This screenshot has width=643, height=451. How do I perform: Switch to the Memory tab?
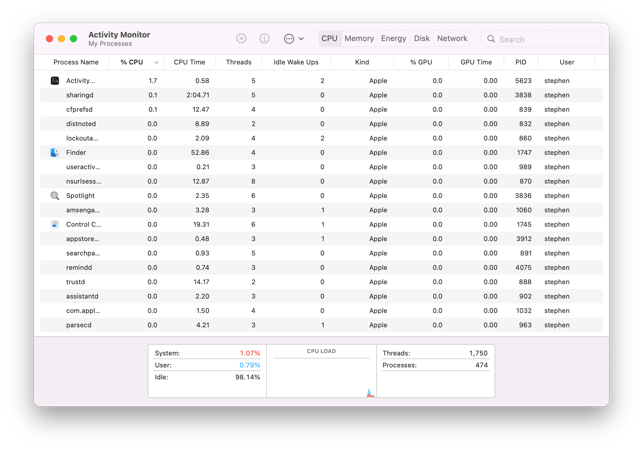(359, 39)
